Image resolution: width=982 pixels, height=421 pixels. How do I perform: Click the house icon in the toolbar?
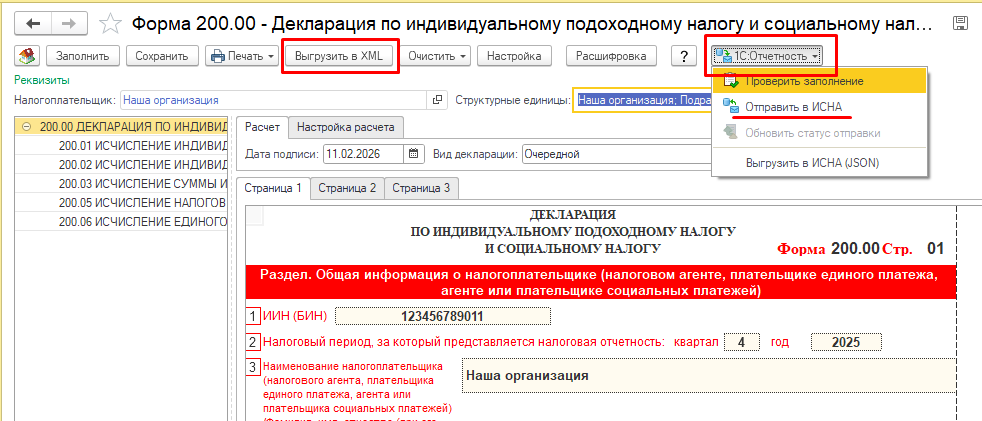(27, 56)
